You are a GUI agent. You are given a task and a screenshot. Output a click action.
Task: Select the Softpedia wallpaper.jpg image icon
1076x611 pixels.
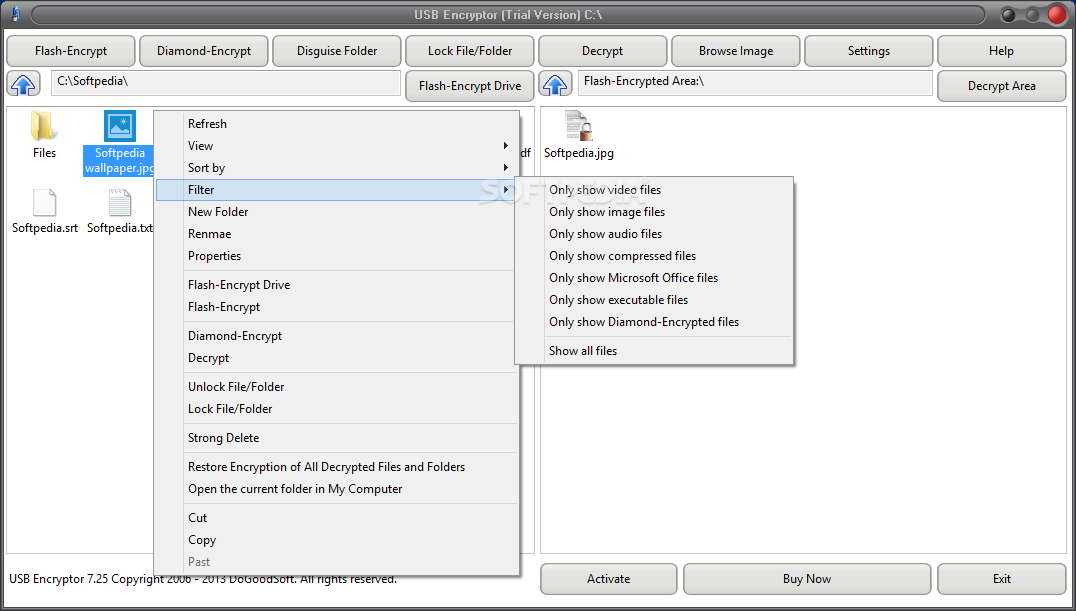pos(119,126)
